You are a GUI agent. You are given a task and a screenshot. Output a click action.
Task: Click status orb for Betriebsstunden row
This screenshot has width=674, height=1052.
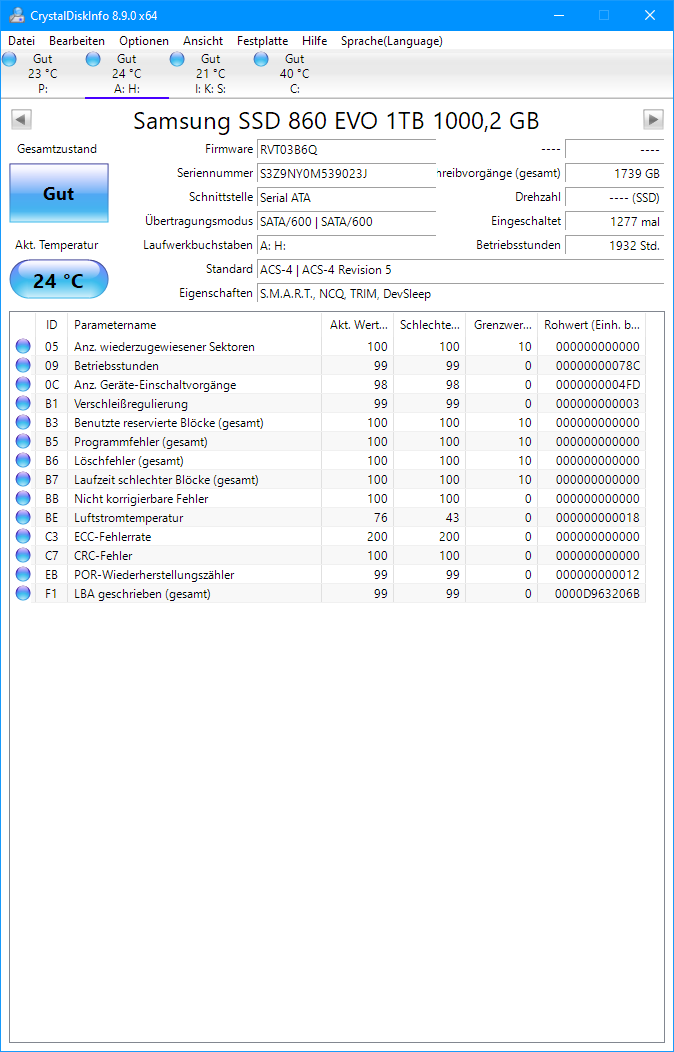pos(23,366)
